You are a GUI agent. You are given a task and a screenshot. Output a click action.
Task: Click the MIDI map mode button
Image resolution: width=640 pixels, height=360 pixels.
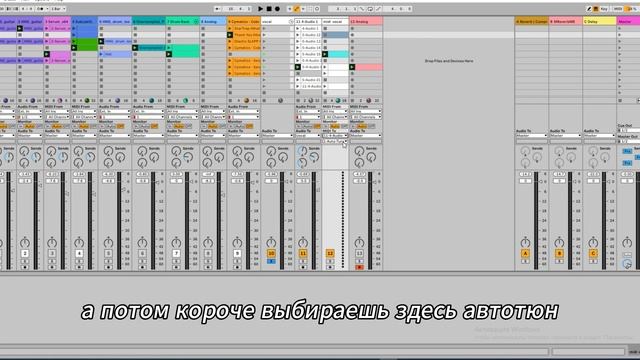(x=618, y=9)
